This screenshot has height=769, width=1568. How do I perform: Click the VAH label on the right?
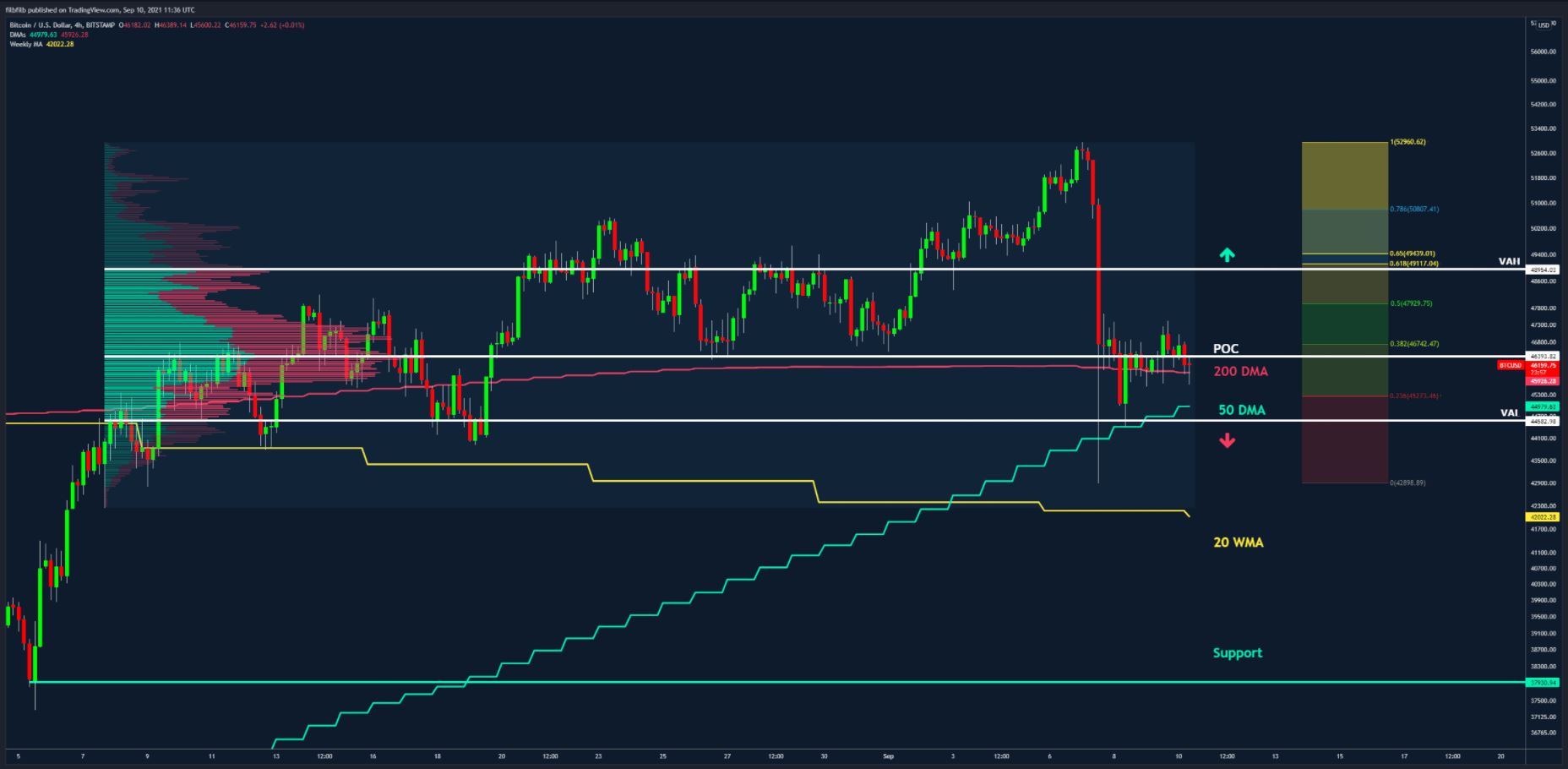(x=1508, y=261)
